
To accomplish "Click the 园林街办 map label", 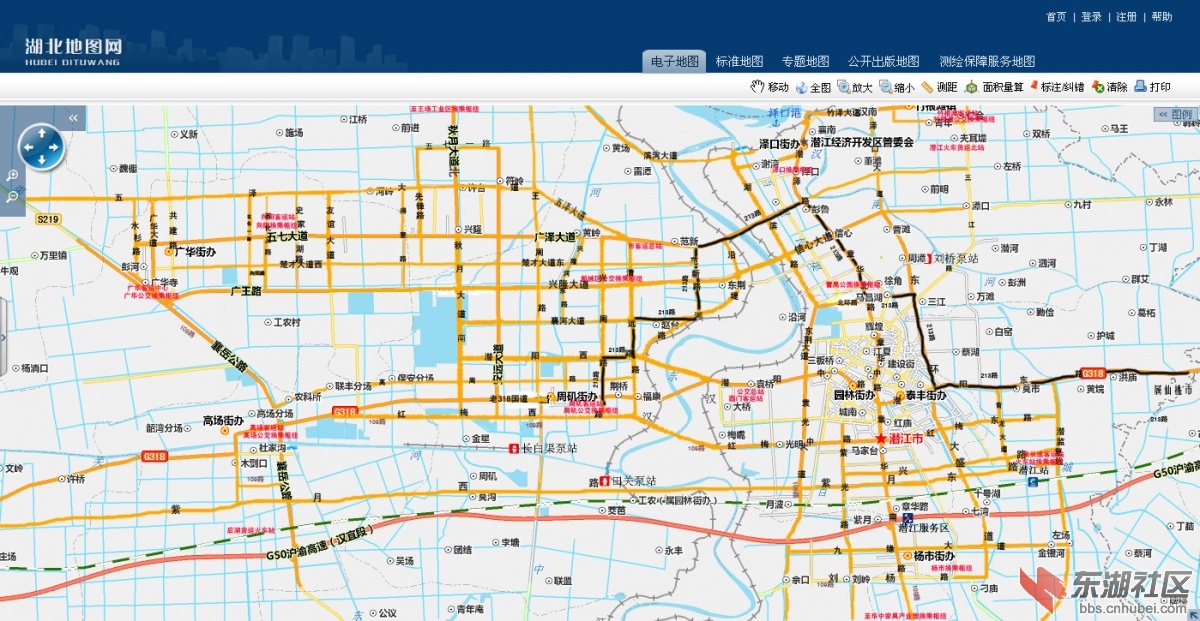I will (x=854, y=396).
